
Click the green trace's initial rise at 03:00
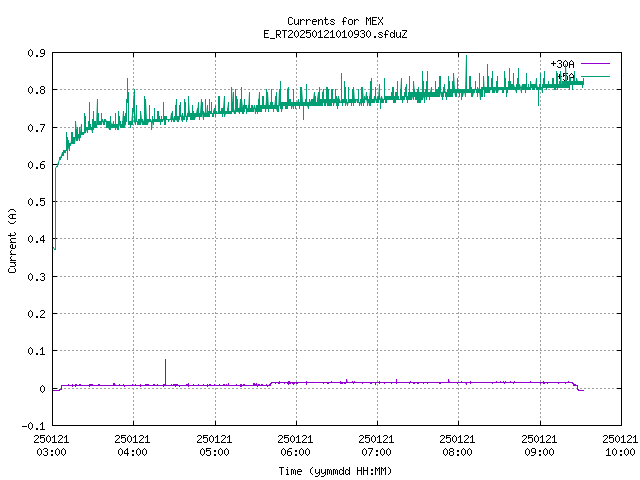[x=55, y=206]
